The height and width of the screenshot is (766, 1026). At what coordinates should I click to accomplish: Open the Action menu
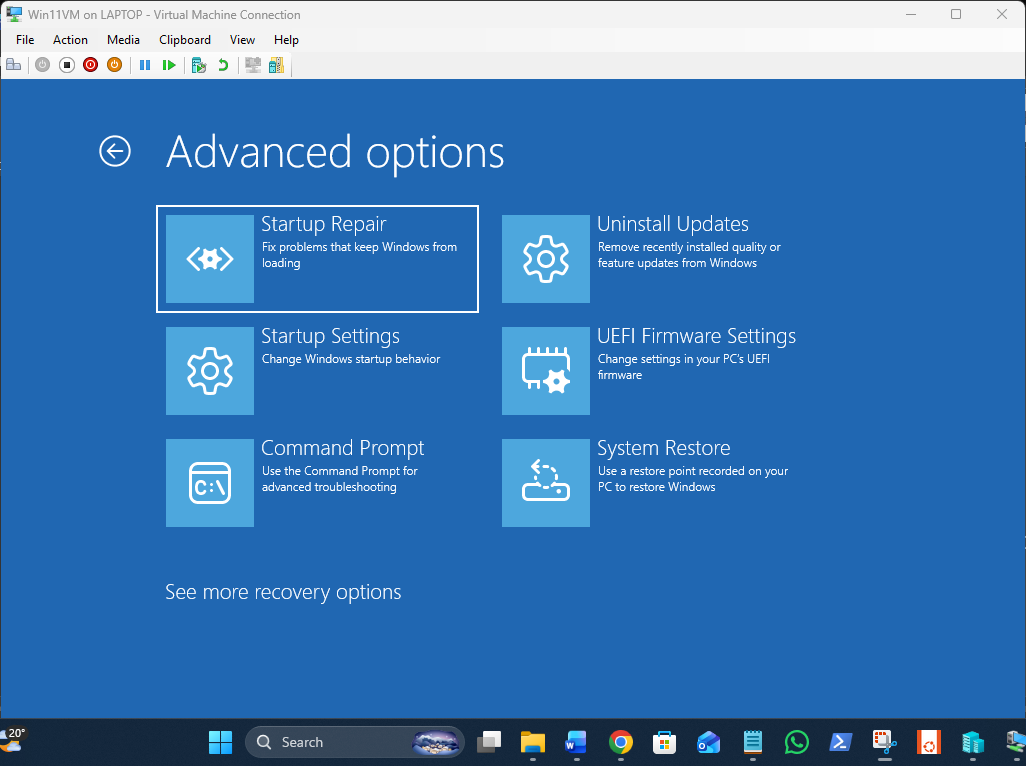point(70,40)
